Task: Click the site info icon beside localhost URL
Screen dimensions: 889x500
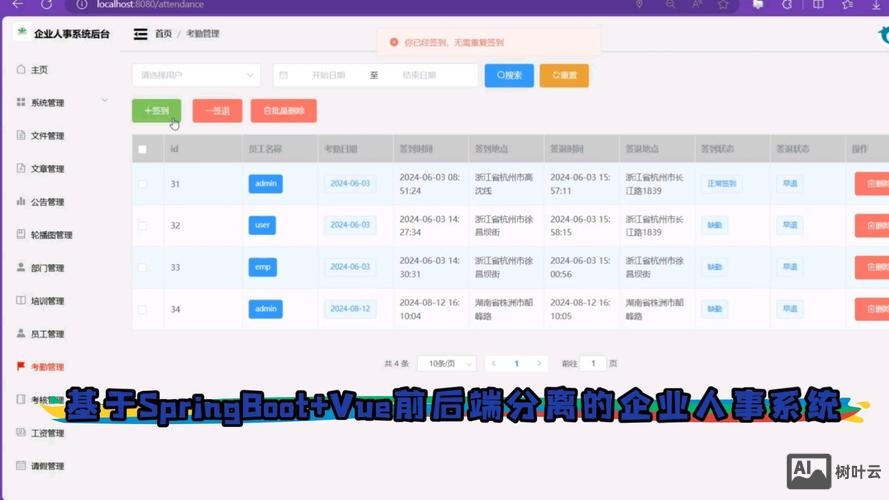Action: [82, 5]
